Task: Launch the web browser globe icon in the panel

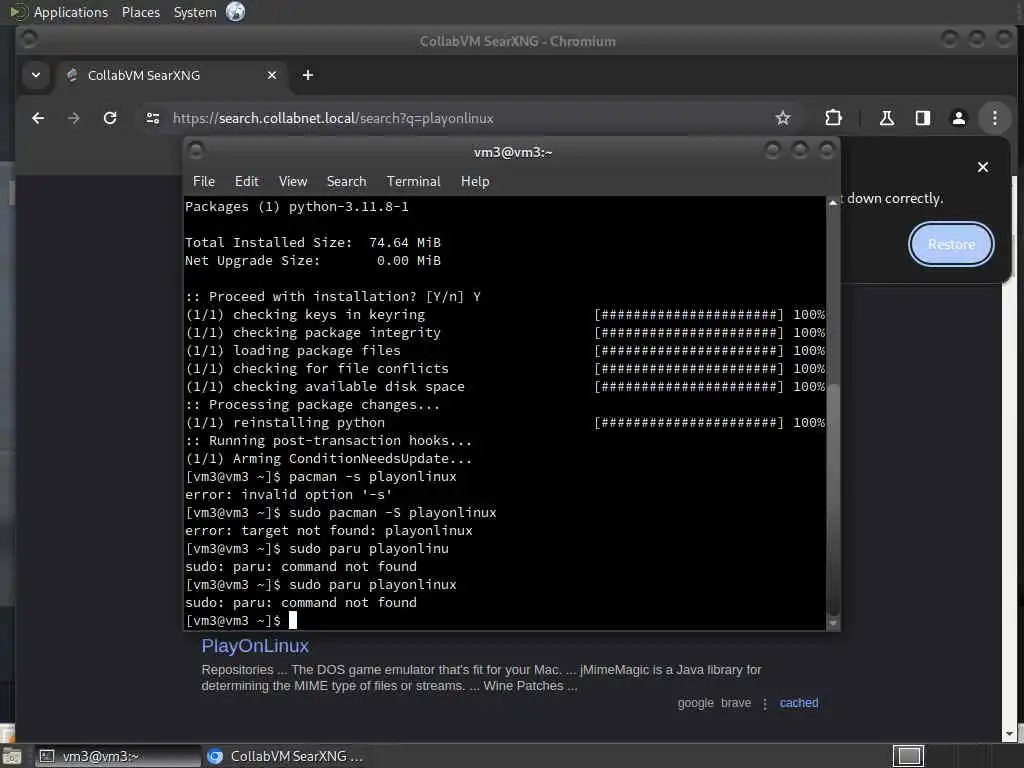Action: tap(235, 12)
